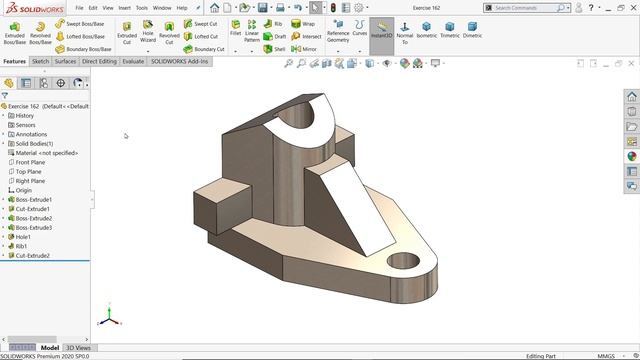Open the Curves tool

click(360, 28)
